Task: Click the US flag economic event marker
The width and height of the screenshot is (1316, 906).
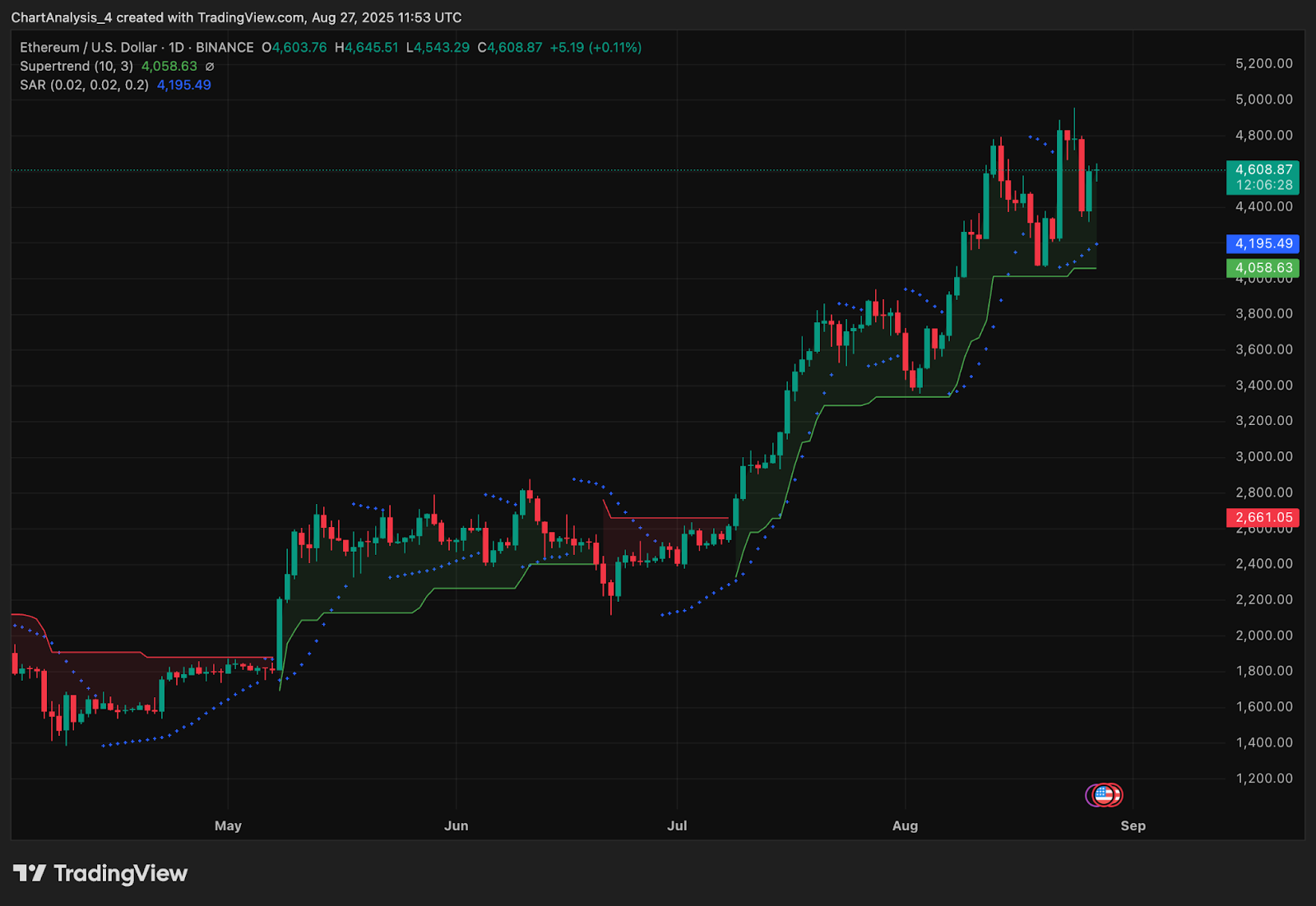Action: (1105, 795)
